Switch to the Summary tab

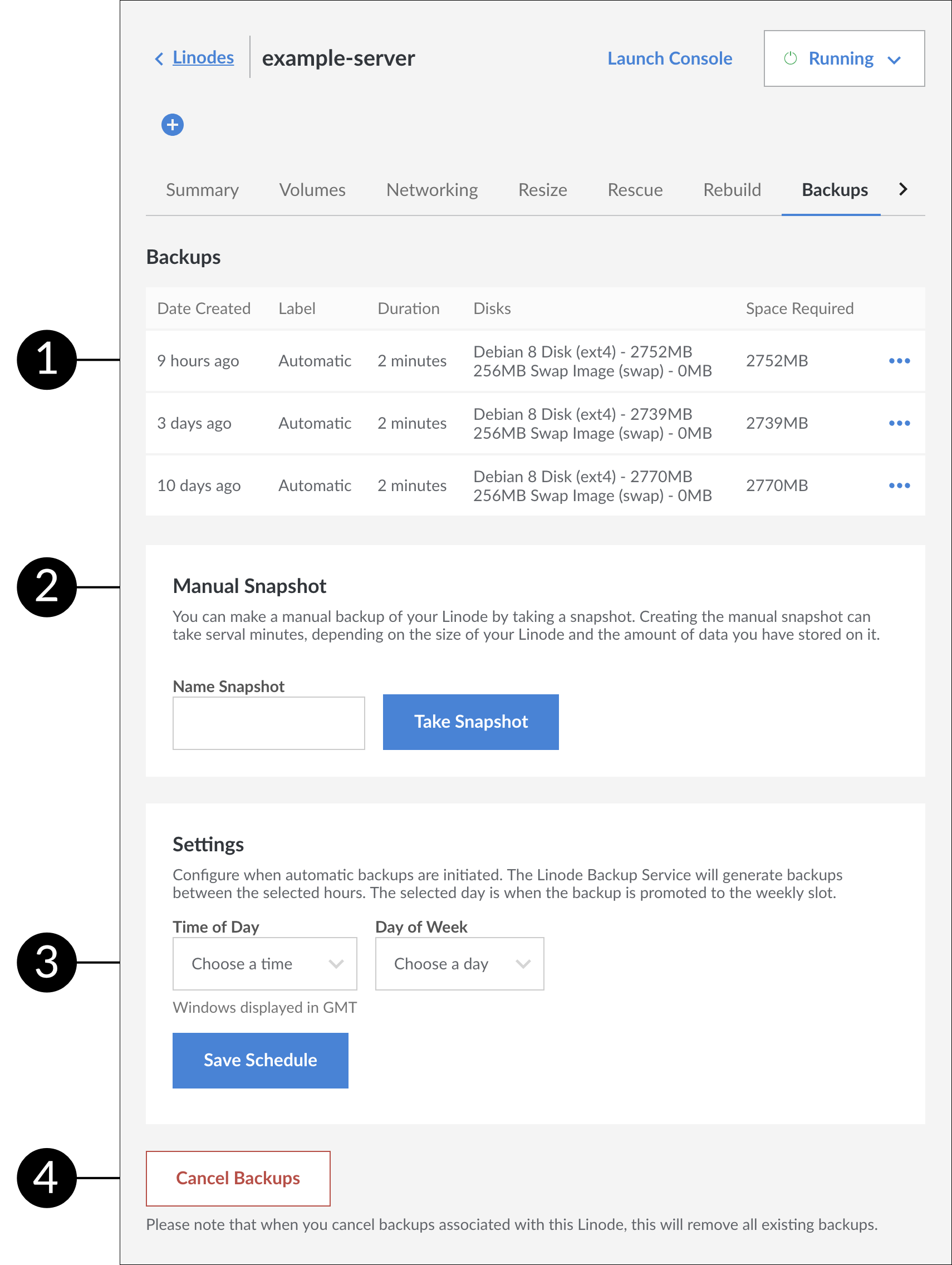point(203,190)
